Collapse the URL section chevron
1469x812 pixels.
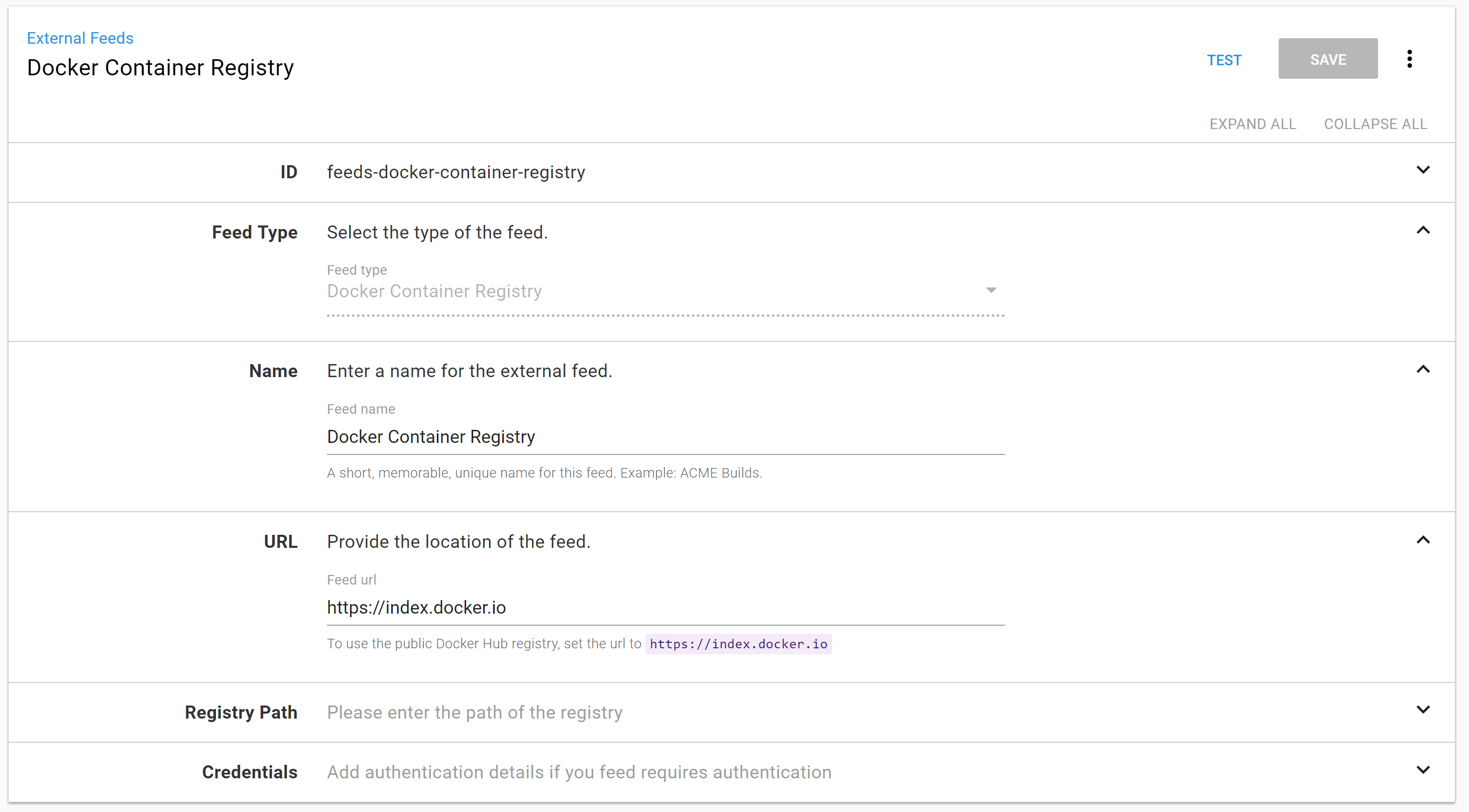[x=1423, y=540]
